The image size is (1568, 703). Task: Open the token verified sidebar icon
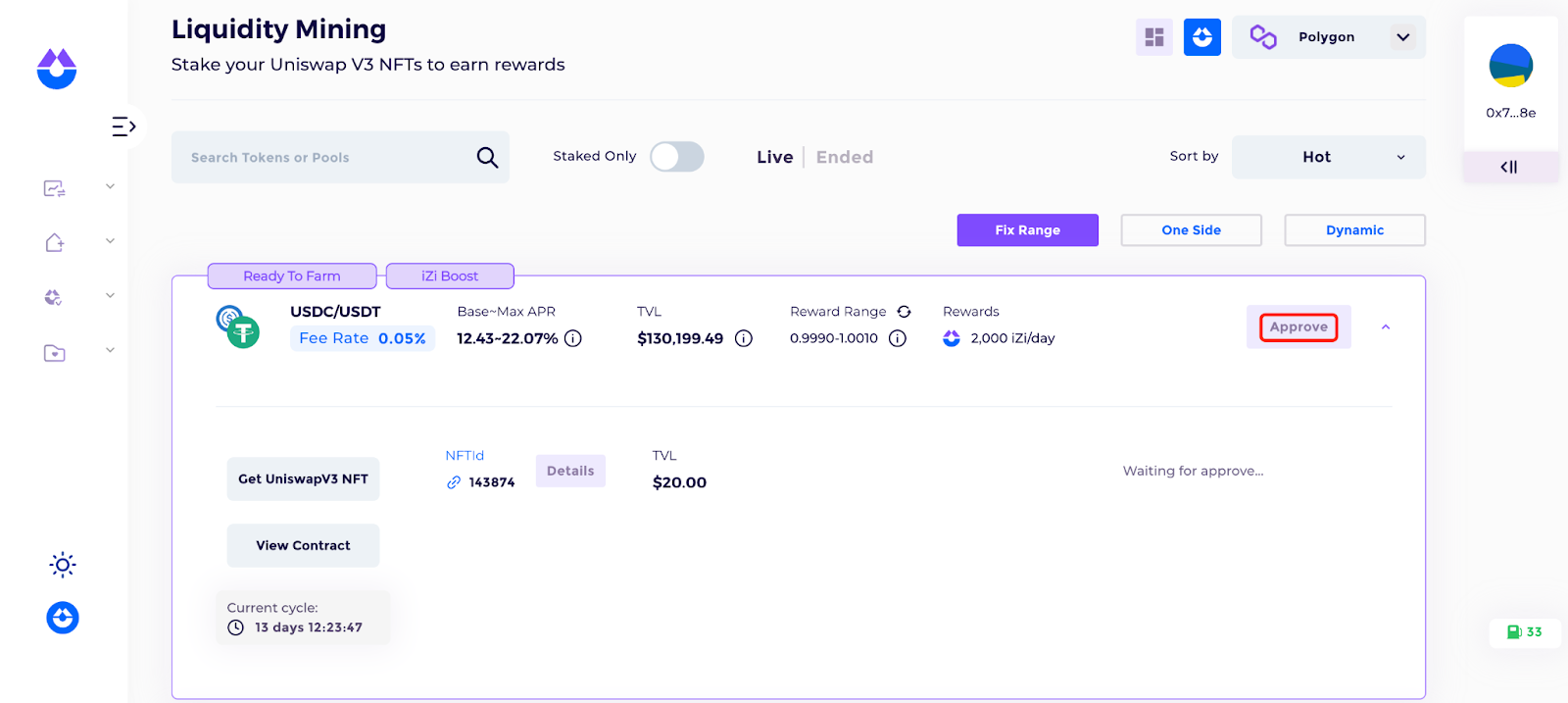53,297
